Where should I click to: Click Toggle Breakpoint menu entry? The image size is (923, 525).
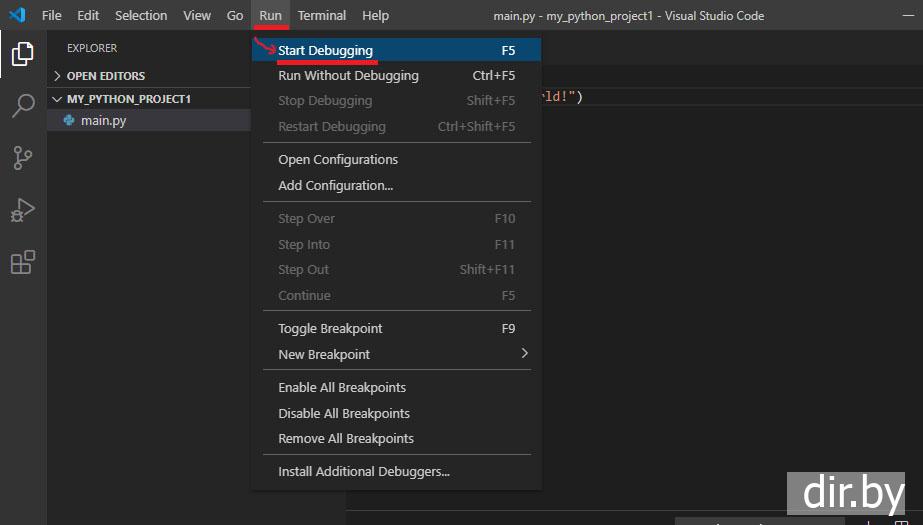330,328
